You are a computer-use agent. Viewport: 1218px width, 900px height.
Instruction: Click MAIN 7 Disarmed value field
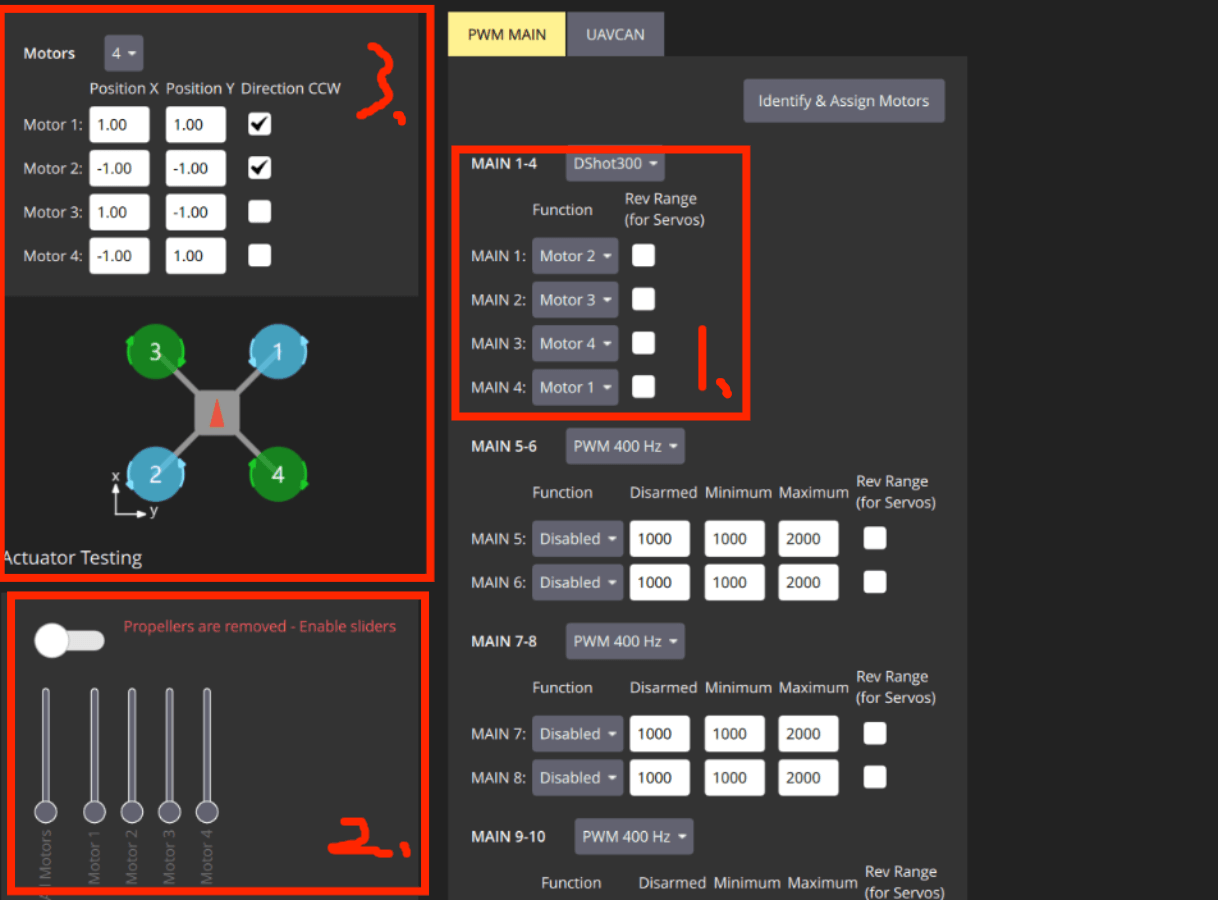point(659,734)
